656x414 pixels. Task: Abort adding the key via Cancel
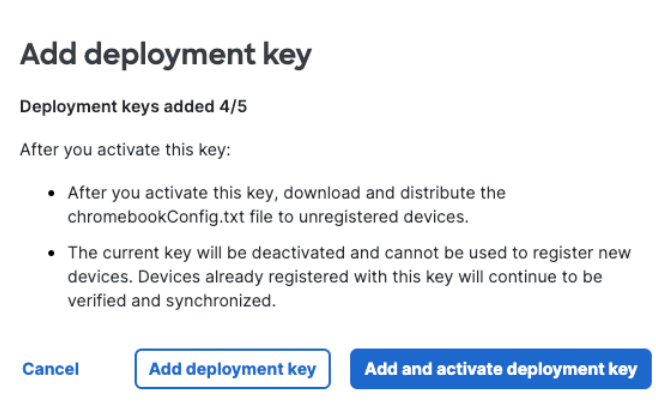pos(51,369)
